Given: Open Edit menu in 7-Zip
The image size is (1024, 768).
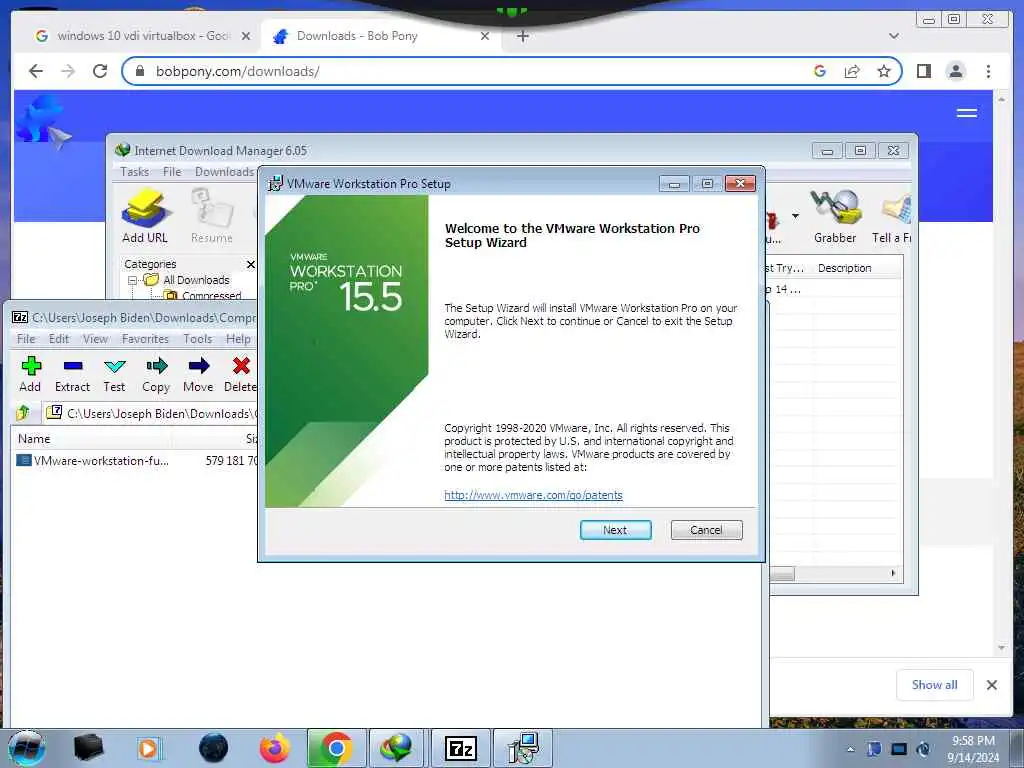Looking at the screenshot, I should click(x=59, y=338).
